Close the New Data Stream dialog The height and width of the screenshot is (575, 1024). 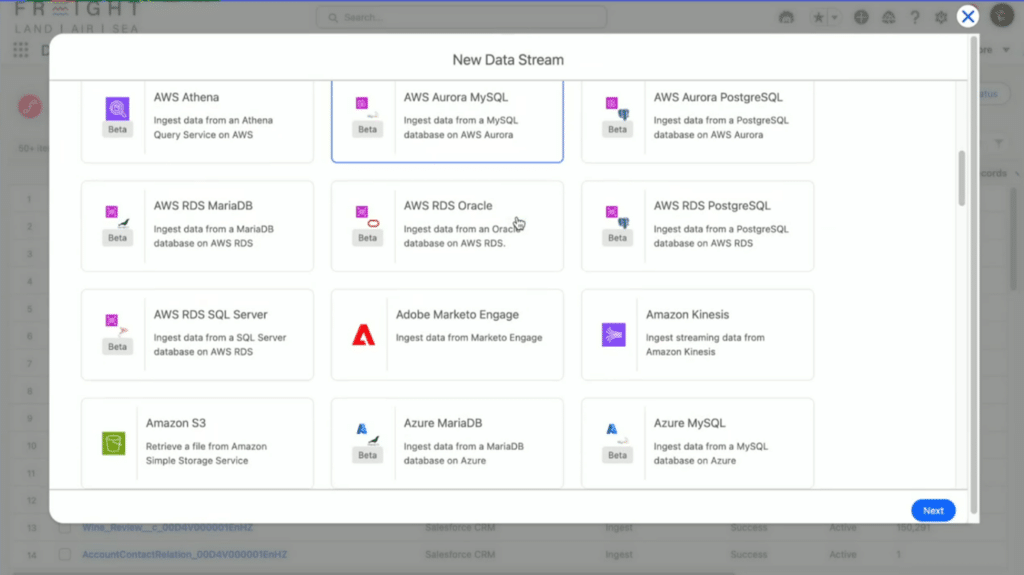967,16
